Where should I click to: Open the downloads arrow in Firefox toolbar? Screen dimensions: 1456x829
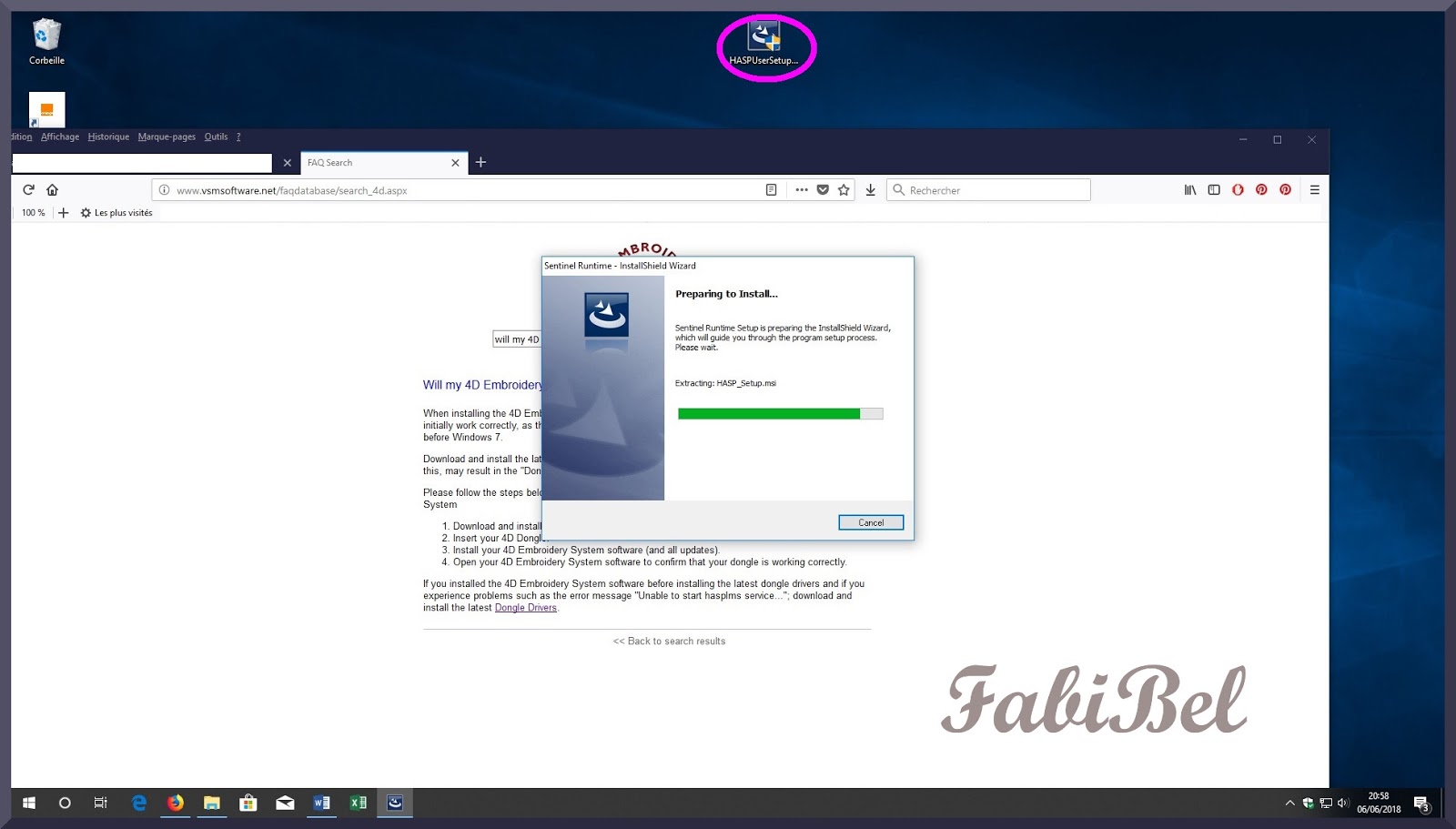coord(870,190)
